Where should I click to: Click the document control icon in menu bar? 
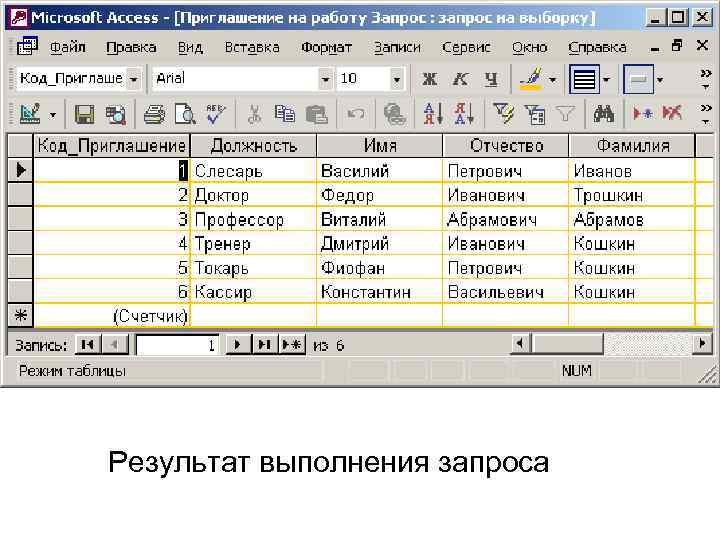click(x=27, y=46)
